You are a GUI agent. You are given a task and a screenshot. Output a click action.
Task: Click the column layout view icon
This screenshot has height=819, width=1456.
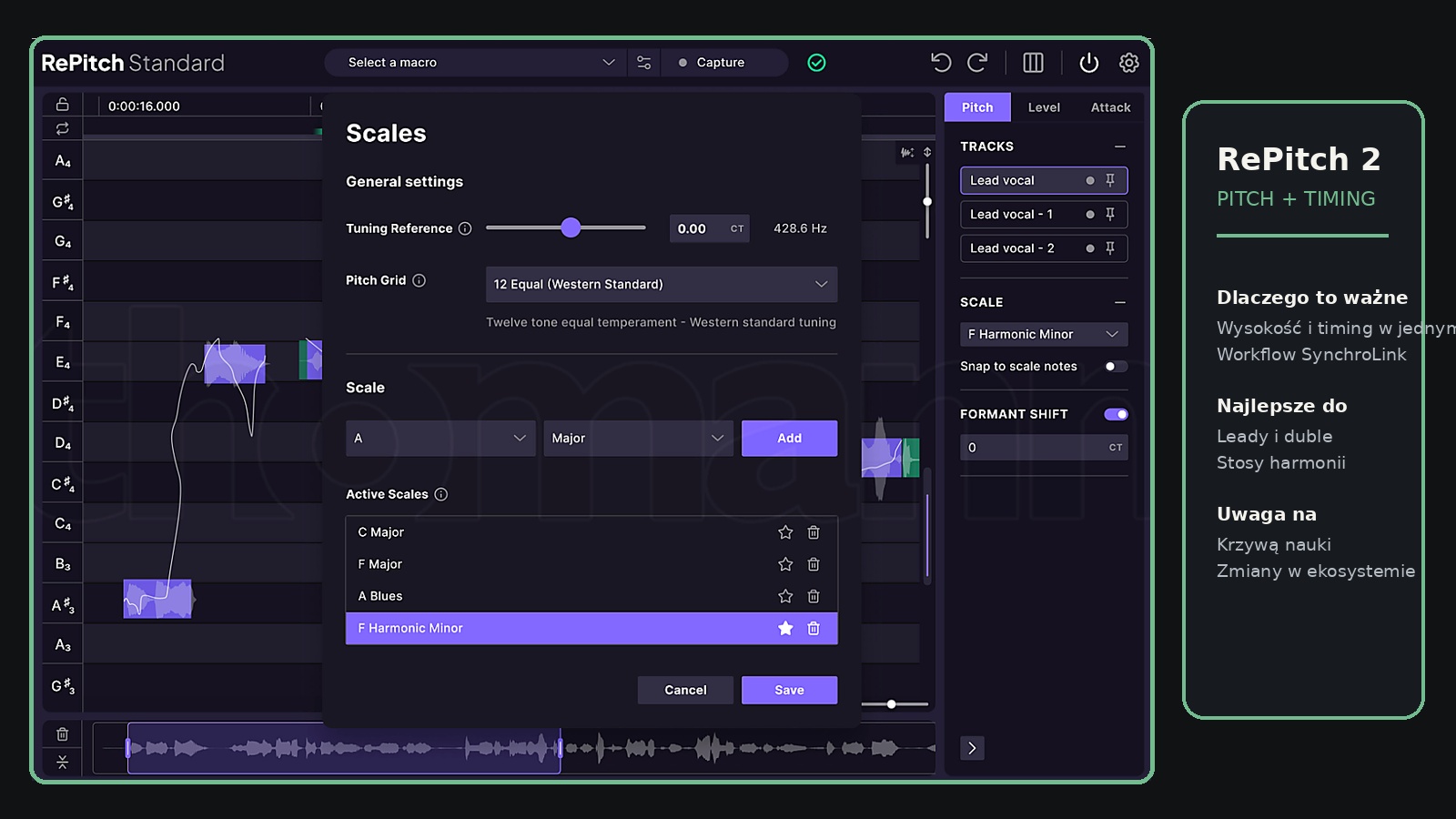click(1033, 63)
